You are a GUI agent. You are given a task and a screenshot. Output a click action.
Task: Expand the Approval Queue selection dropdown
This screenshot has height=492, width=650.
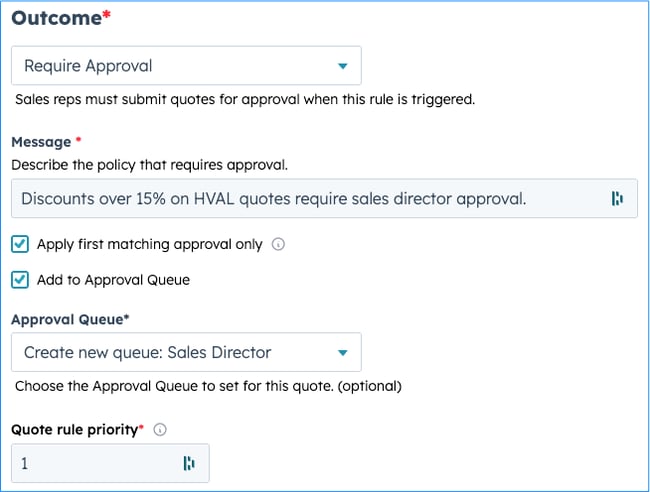point(186,352)
